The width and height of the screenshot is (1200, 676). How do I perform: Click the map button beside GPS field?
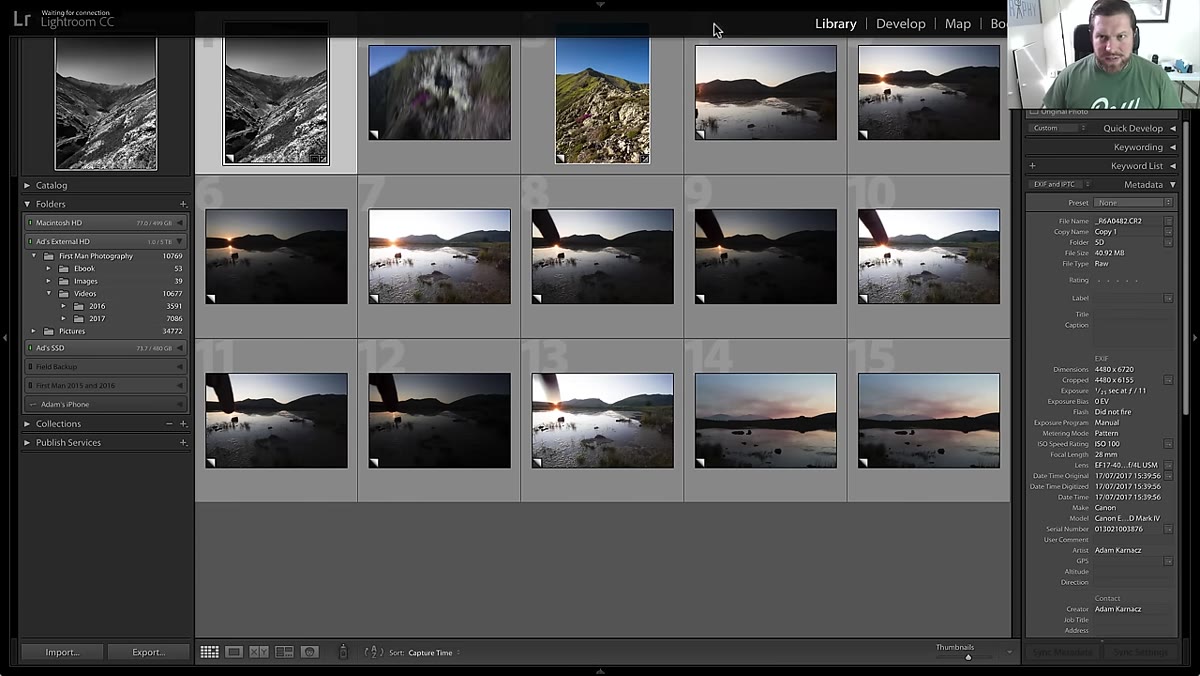[1168, 561]
